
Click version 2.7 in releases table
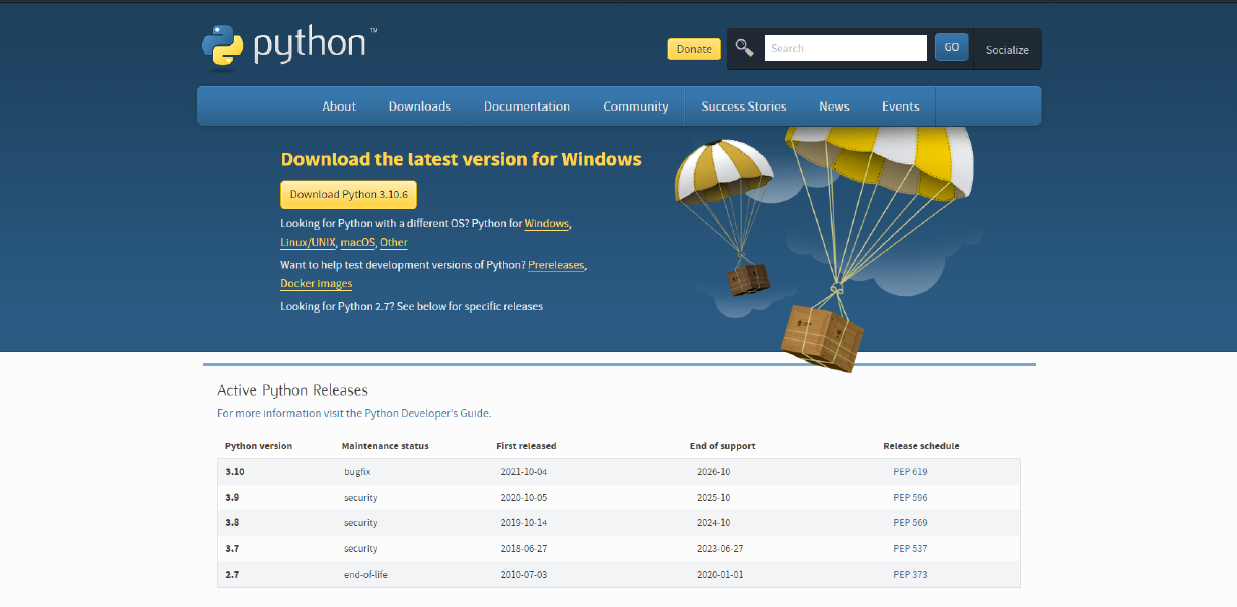(x=232, y=574)
